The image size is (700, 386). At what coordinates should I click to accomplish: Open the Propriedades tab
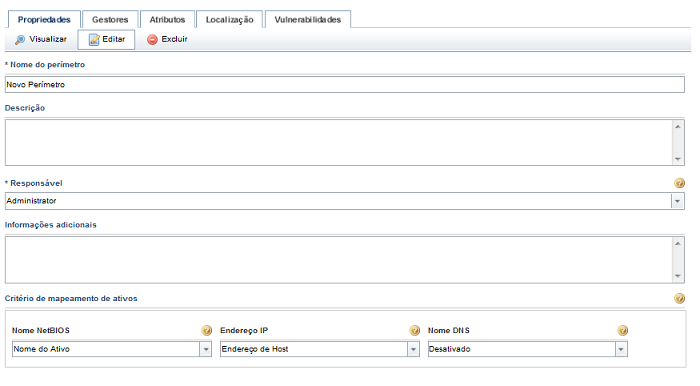[x=44, y=20]
